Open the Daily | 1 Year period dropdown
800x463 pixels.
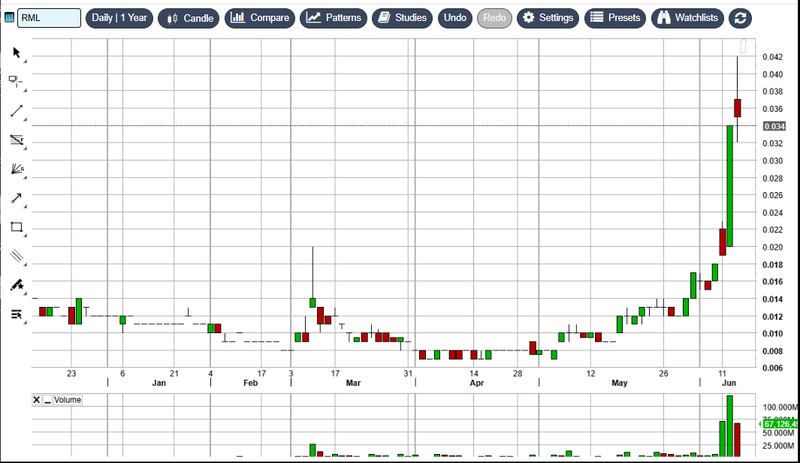click(x=119, y=18)
